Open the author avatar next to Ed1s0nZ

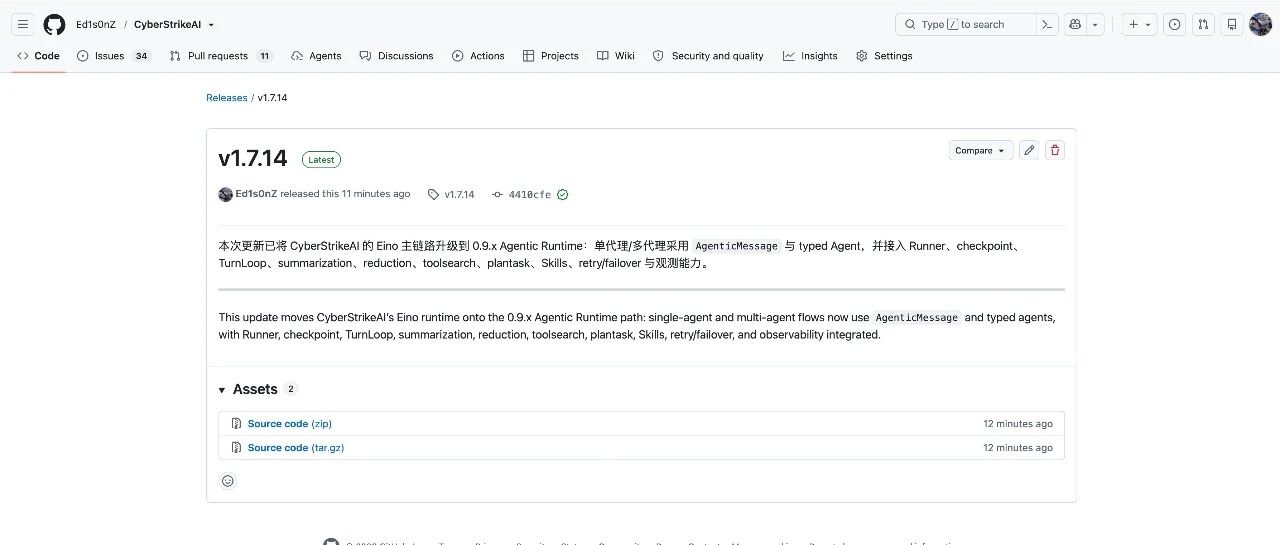pos(226,194)
